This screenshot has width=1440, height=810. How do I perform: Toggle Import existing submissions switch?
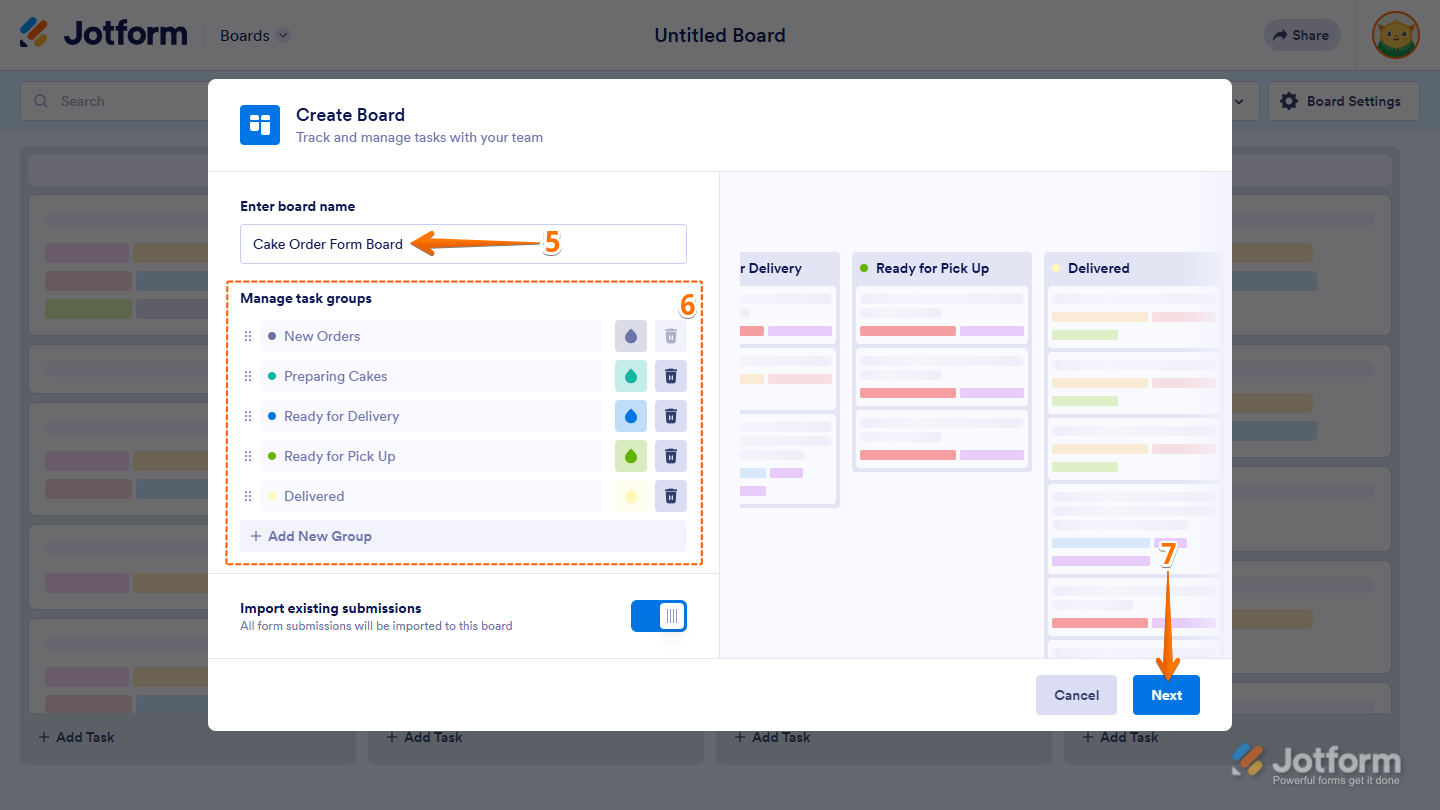[x=658, y=616]
